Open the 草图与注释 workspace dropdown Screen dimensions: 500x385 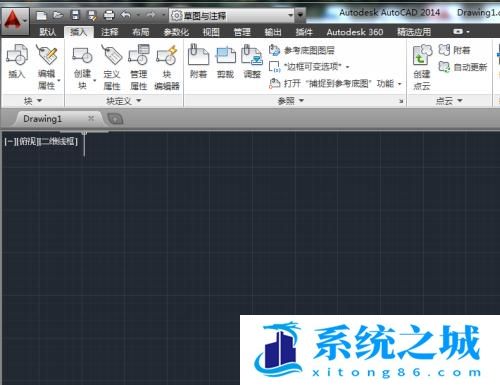[232, 15]
